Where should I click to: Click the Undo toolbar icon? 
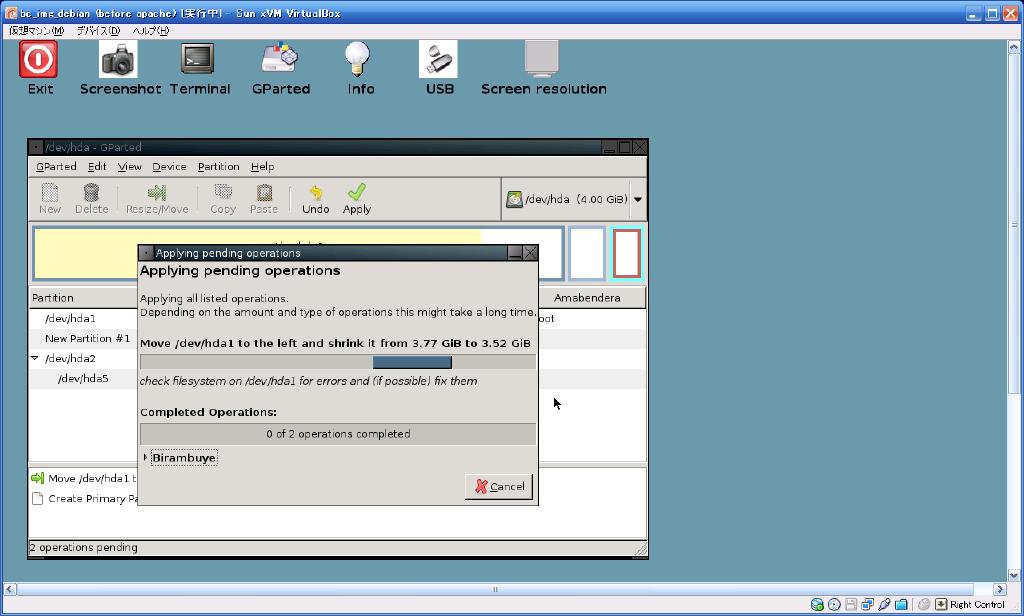coord(315,199)
